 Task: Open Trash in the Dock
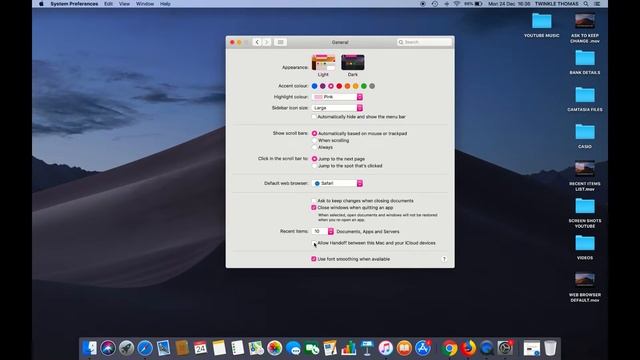pyautogui.click(x=550, y=348)
